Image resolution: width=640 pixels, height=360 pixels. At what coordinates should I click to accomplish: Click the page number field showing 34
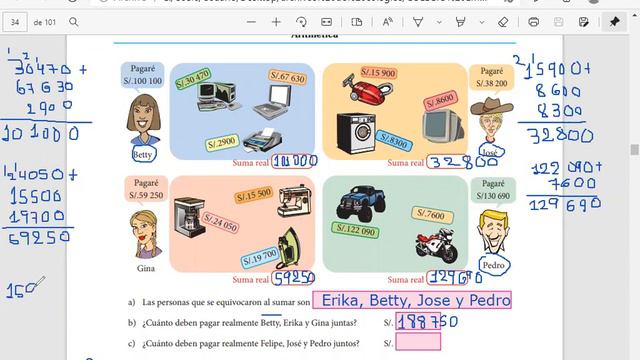[x=15, y=22]
